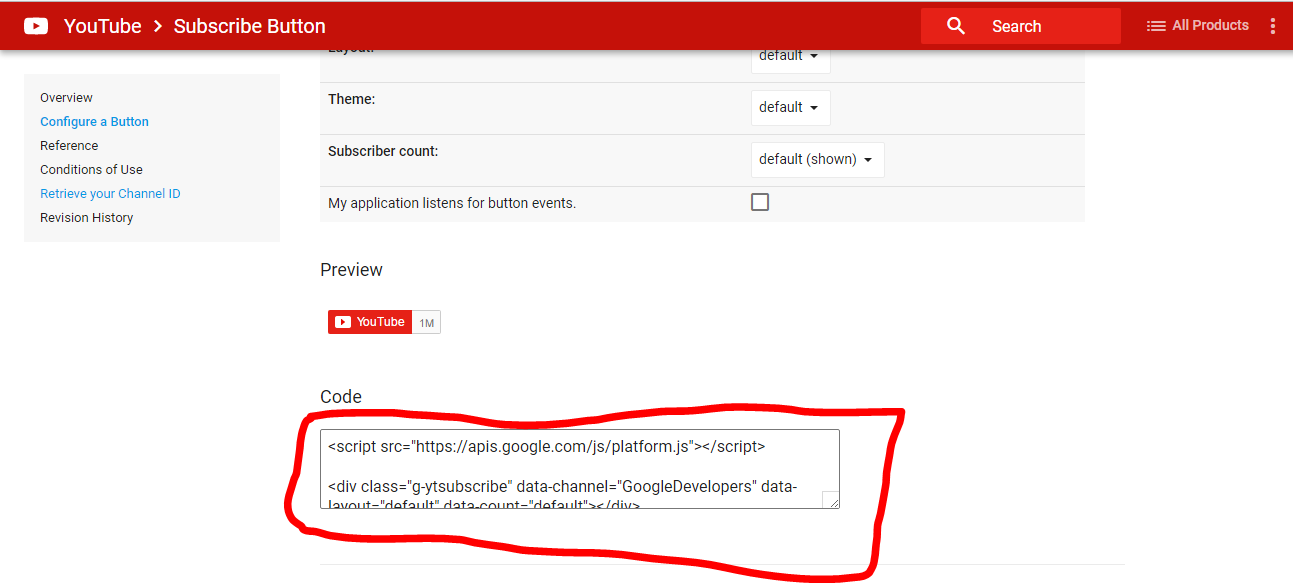Click the 'Preview' section heading
This screenshot has height=583, width=1293.
351,270
